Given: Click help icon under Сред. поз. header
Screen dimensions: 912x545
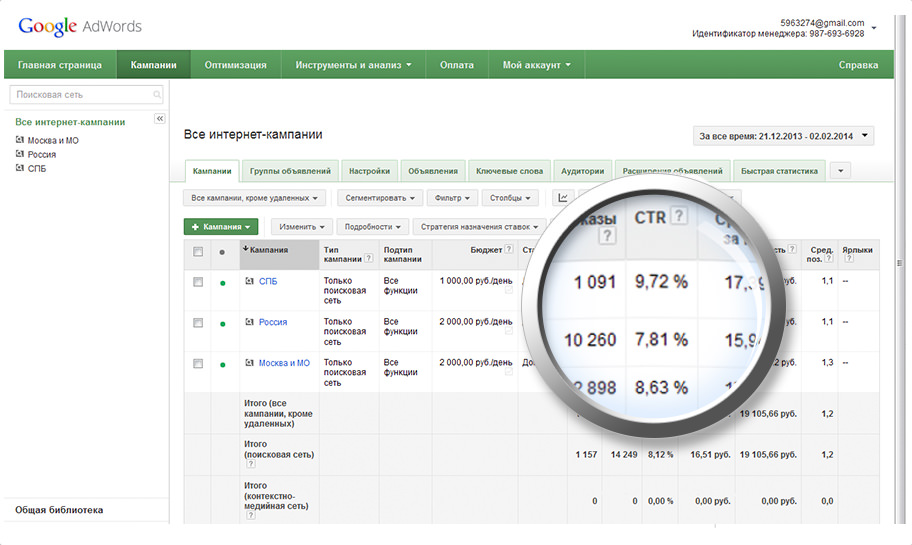Looking at the screenshot, I should point(829,258).
